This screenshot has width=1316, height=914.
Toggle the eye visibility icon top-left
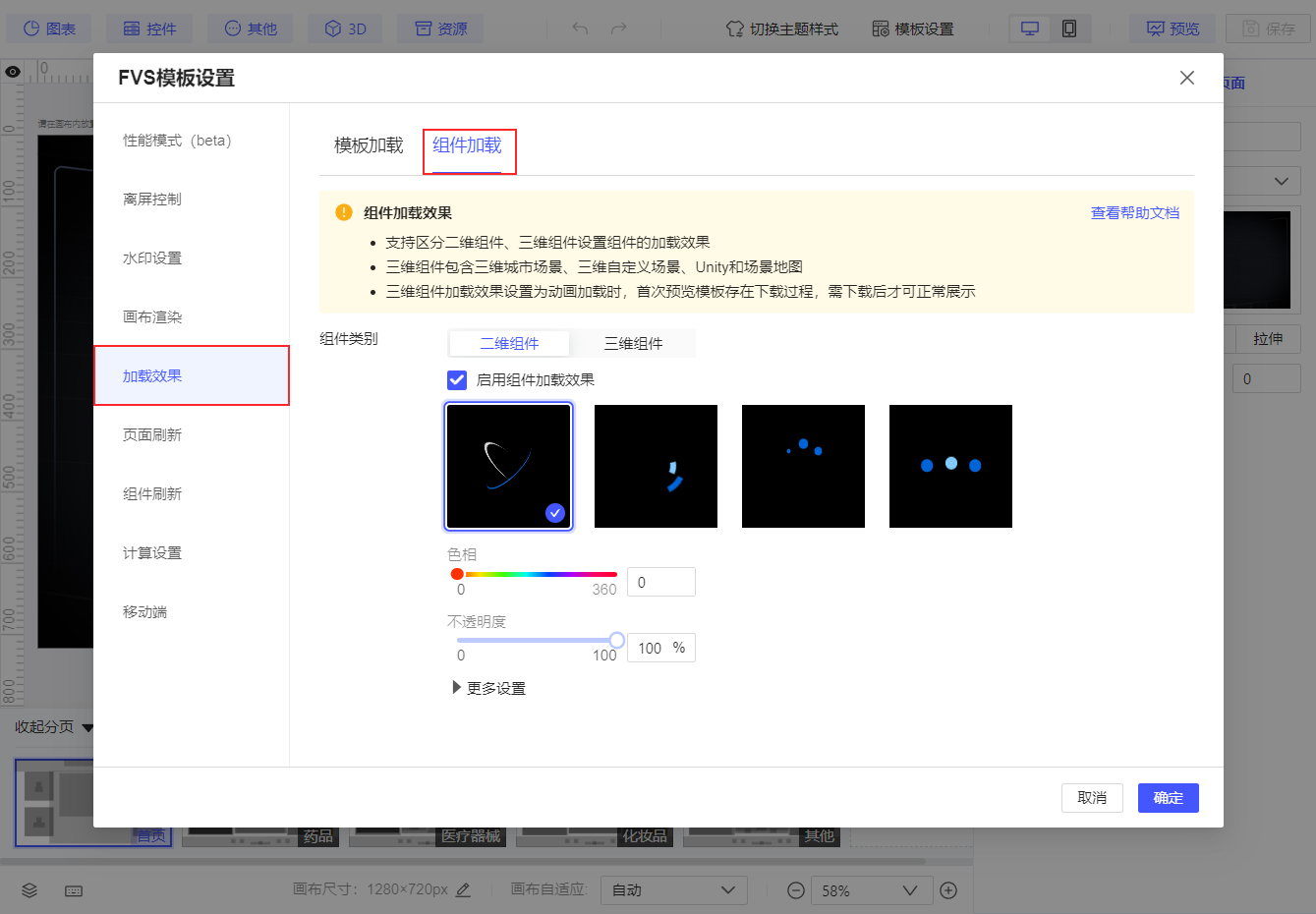point(12,71)
